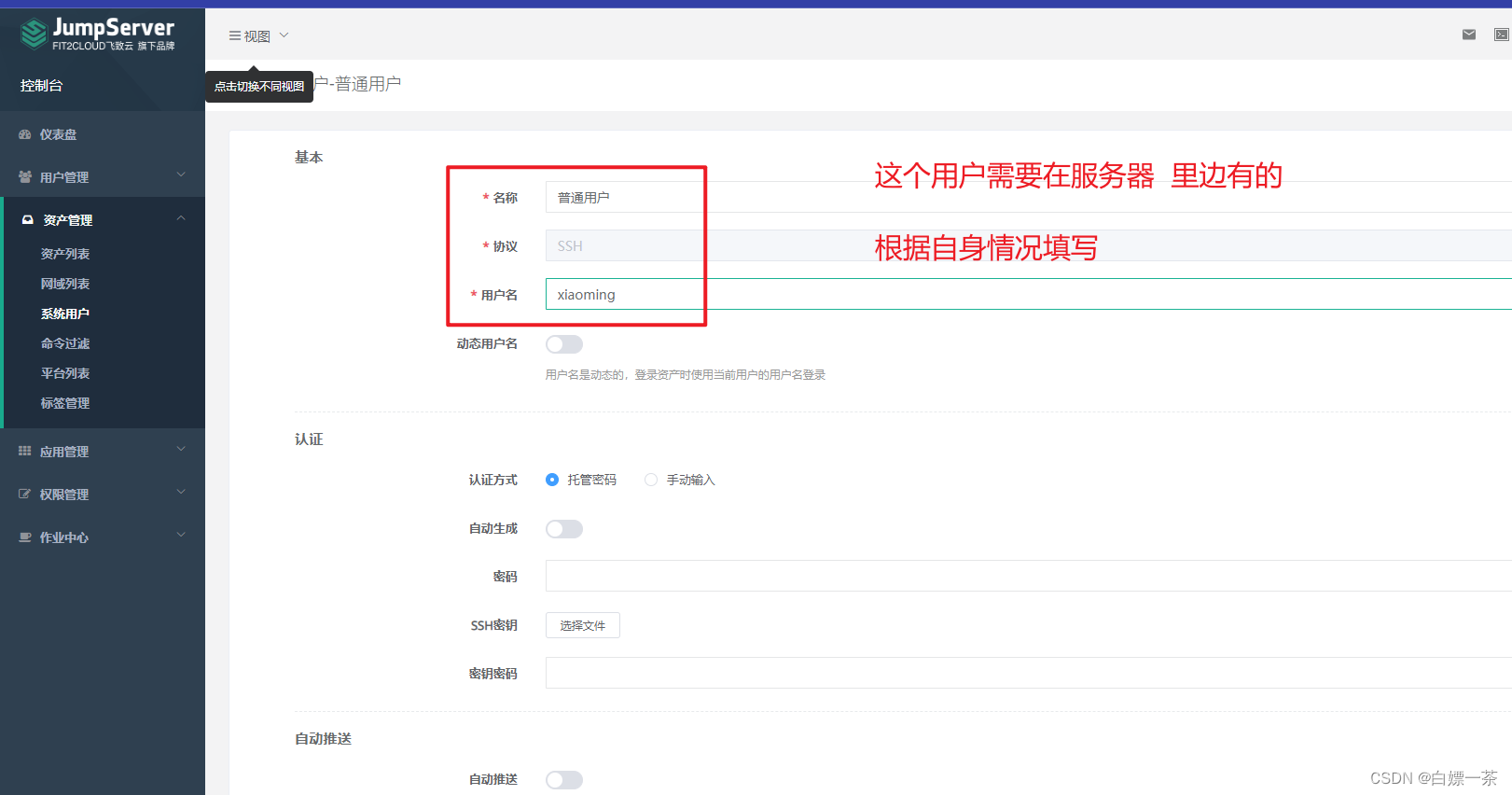Click the 自动推送 section heading

pos(323,739)
